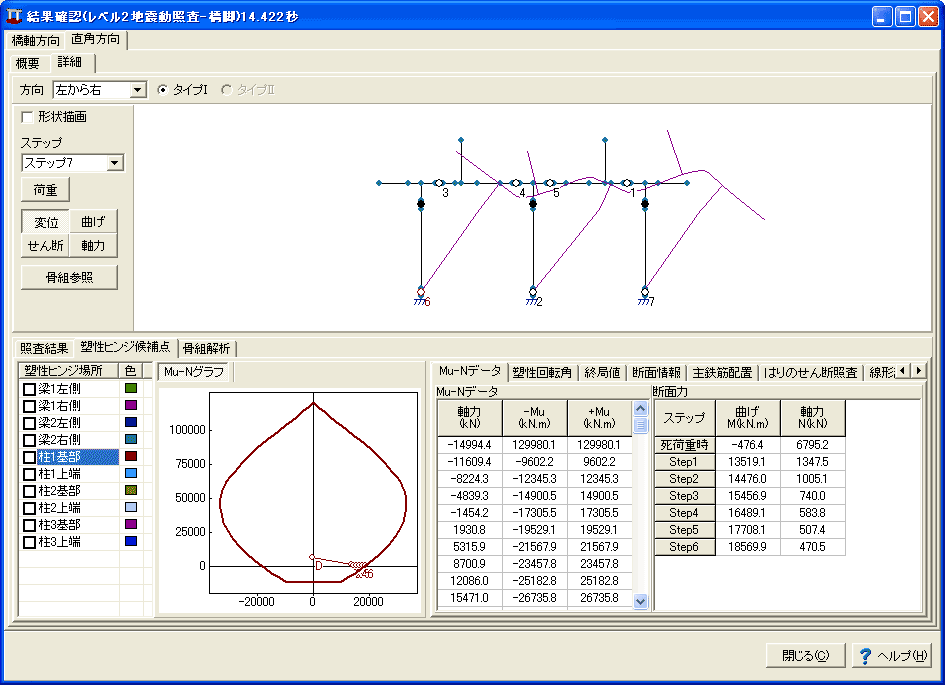Check the 柱3上端 hinge checkbox

(30, 542)
